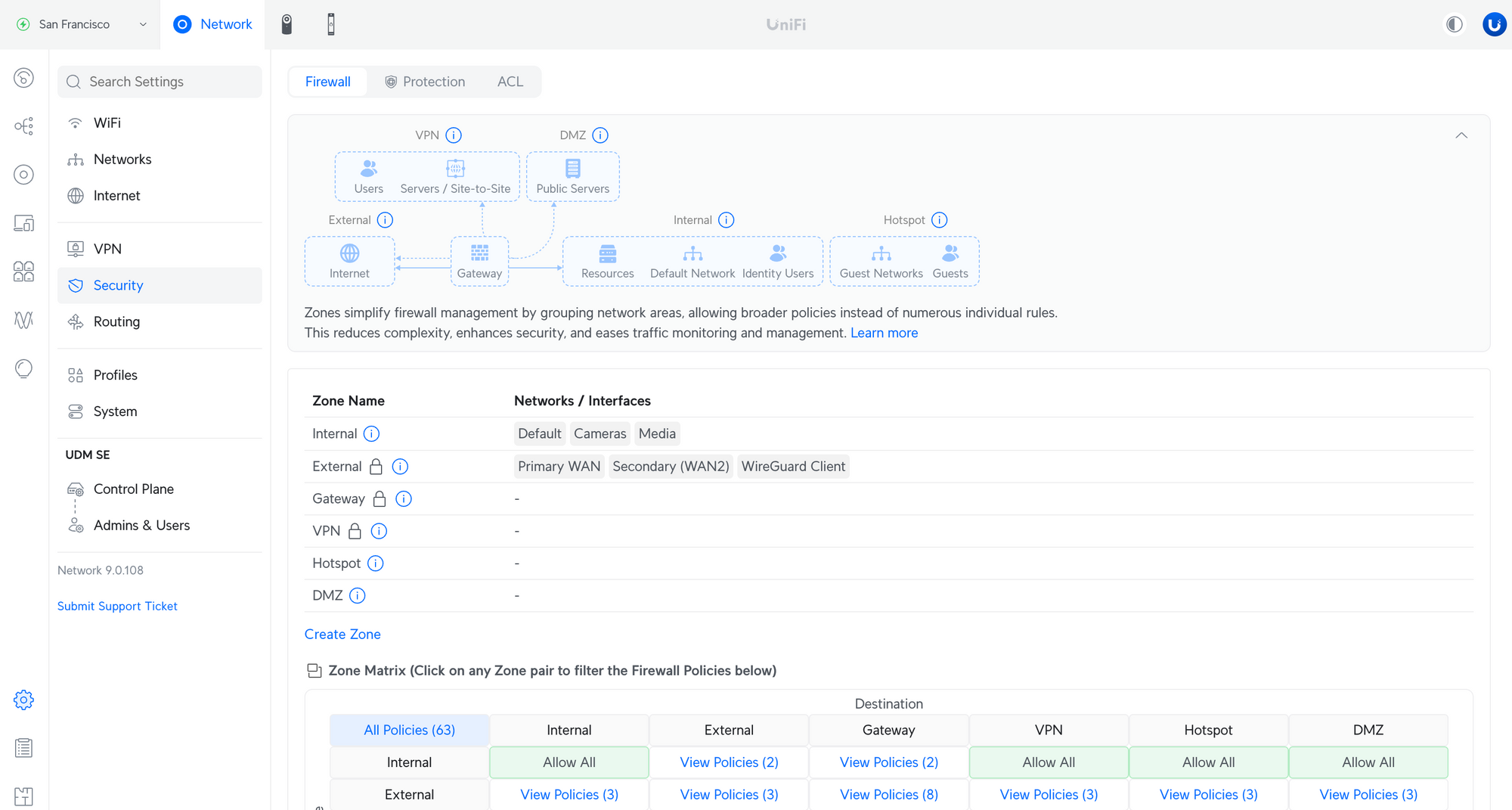Image resolution: width=1512 pixels, height=810 pixels.
Task: Open the Learn more link
Action: pos(884,333)
